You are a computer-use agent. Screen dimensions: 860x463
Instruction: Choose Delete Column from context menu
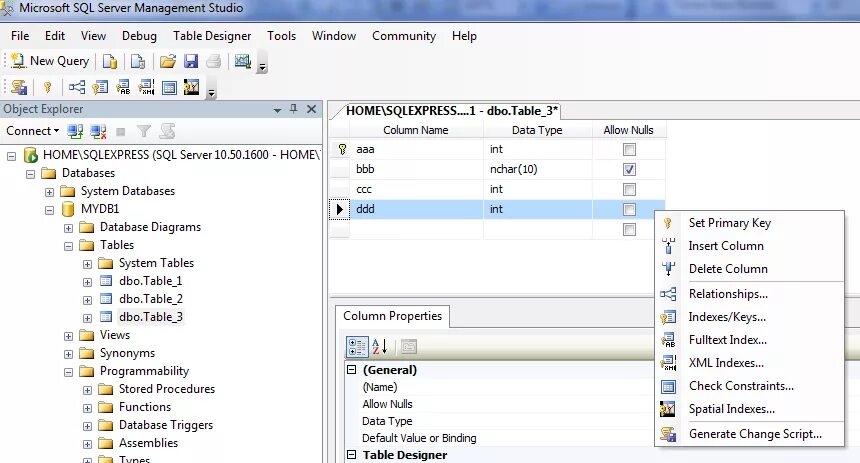point(749,269)
